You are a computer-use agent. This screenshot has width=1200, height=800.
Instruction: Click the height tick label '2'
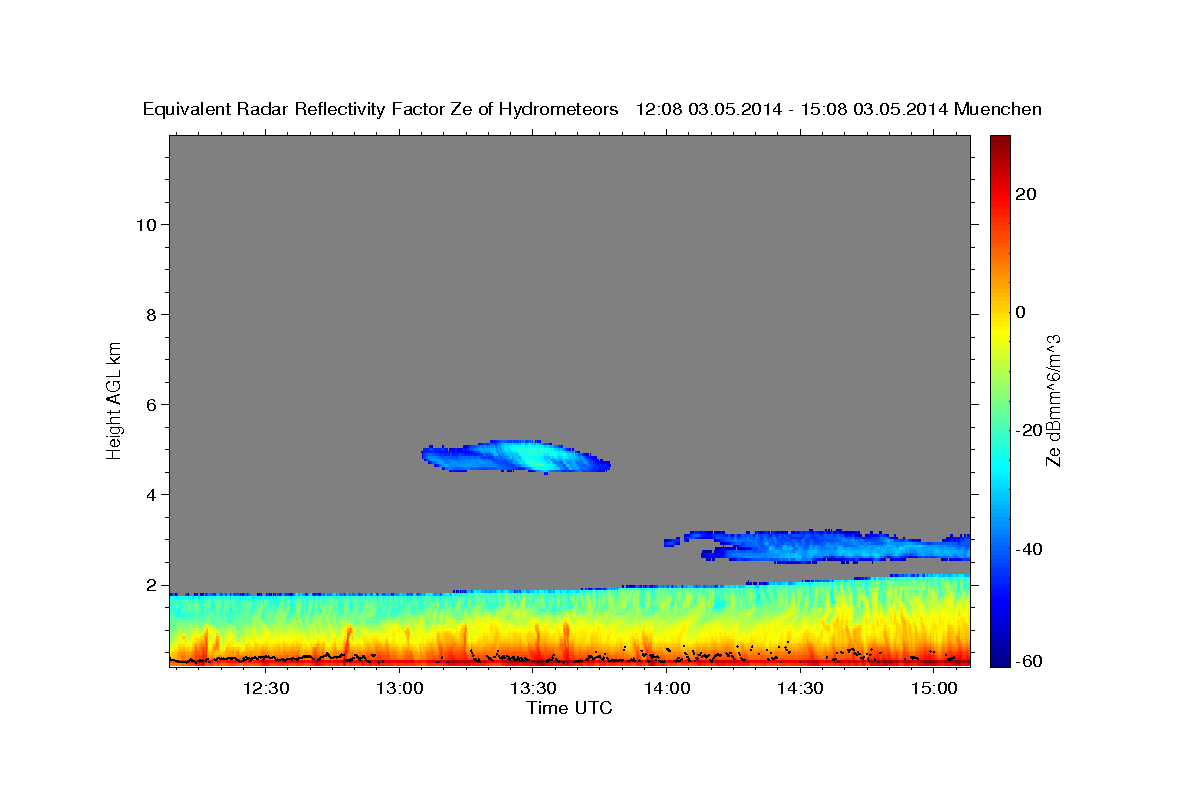153,585
